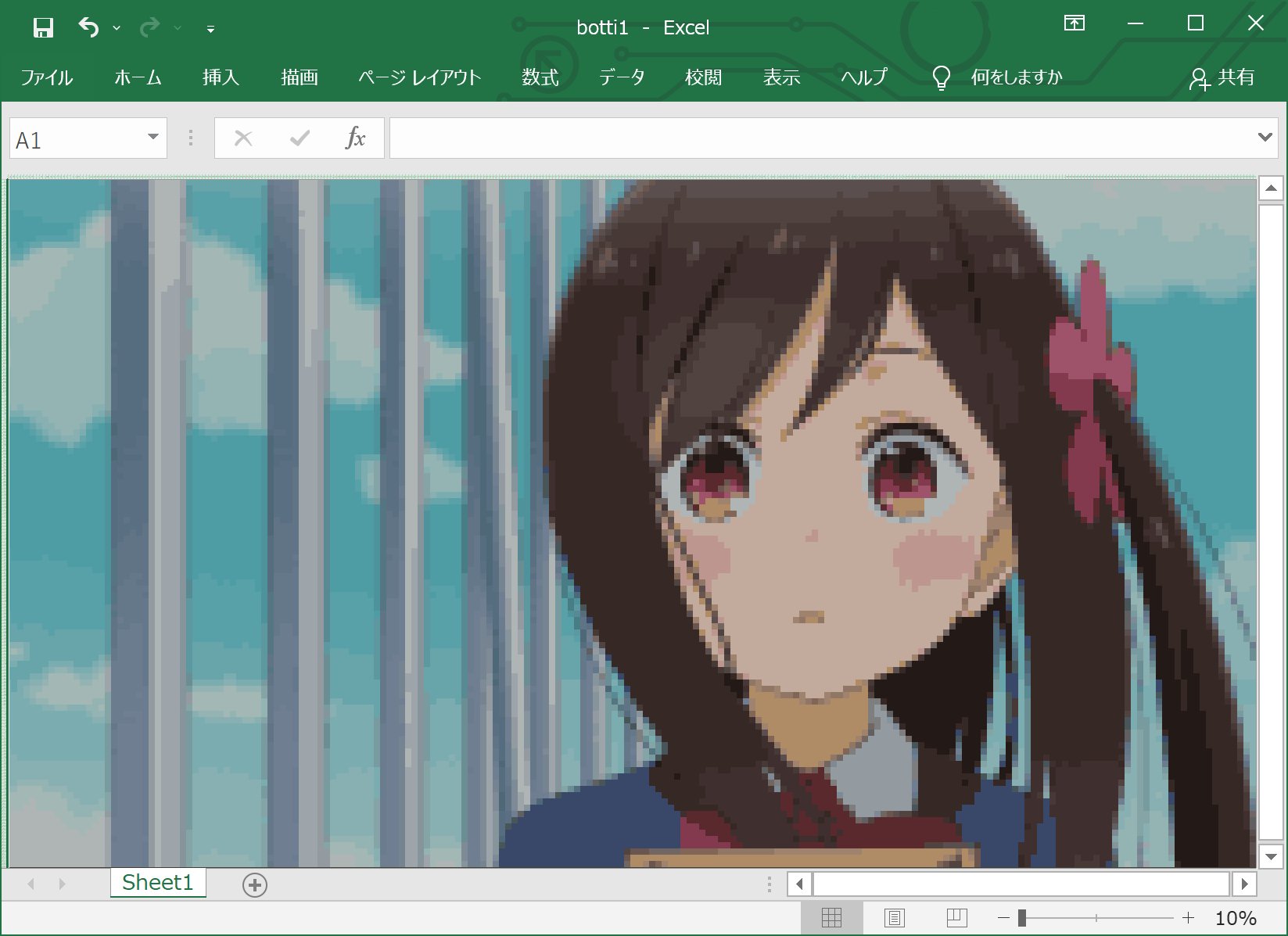Open the ファイル menu tab
The width and height of the screenshot is (1288, 936).
(46, 77)
